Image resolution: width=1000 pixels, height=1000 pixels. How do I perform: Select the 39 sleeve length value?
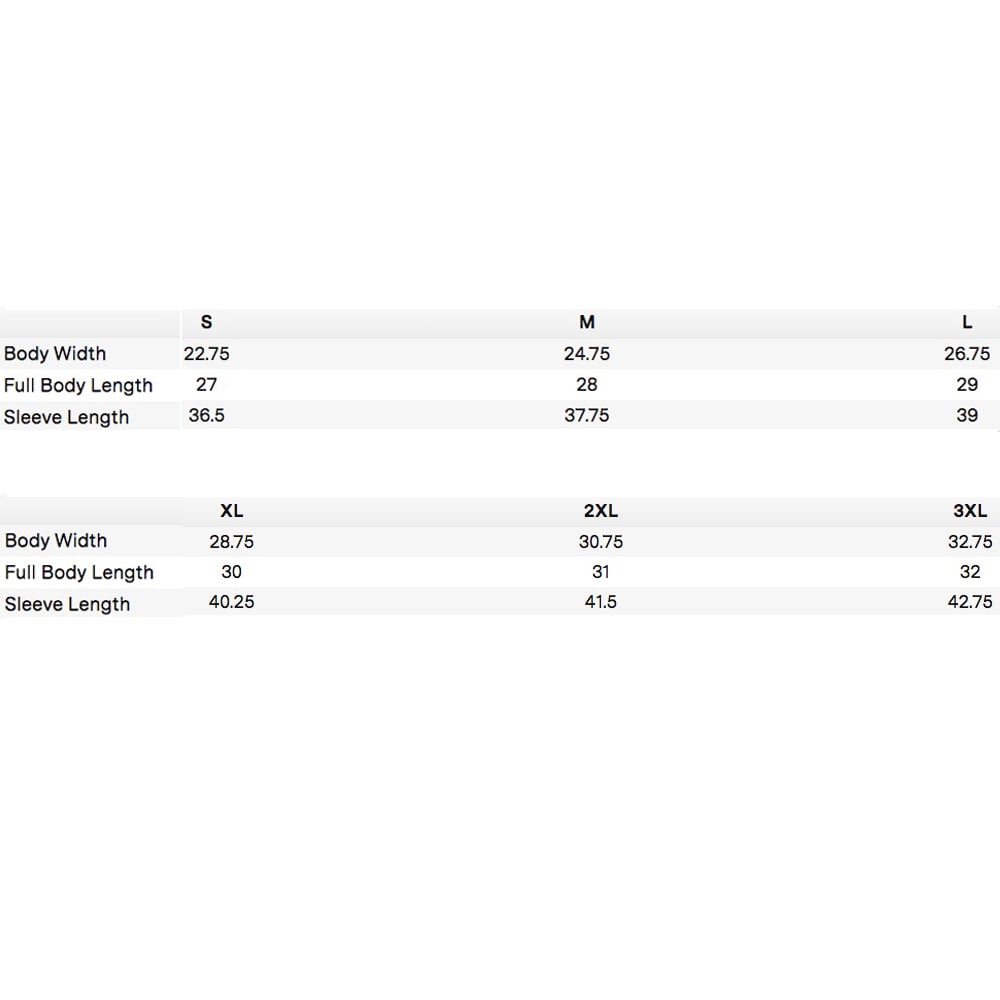[967, 415]
